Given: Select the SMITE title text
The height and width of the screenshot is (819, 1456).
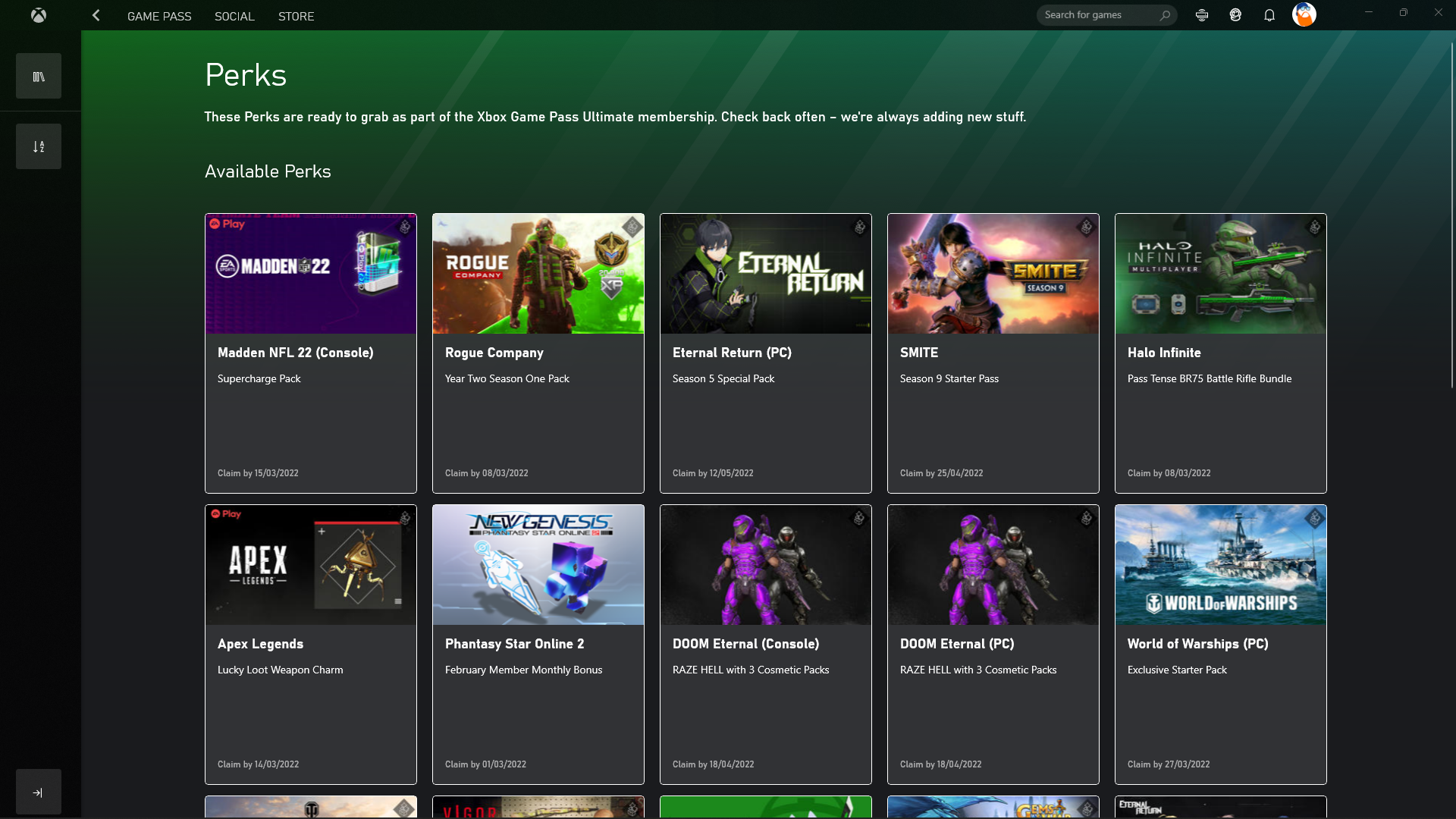Looking at the screenshot, I should click(919, 353).
